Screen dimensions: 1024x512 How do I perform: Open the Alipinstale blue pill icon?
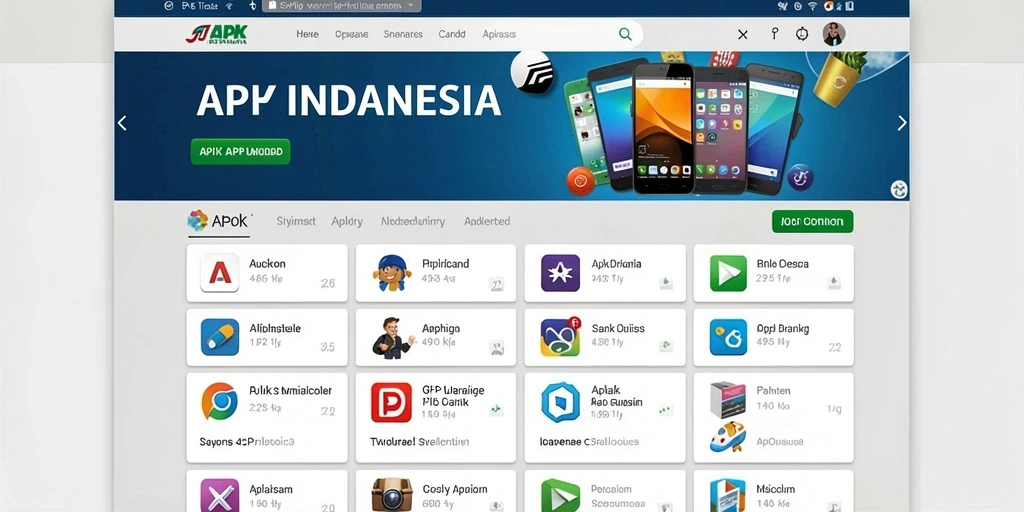pos(219,337)
